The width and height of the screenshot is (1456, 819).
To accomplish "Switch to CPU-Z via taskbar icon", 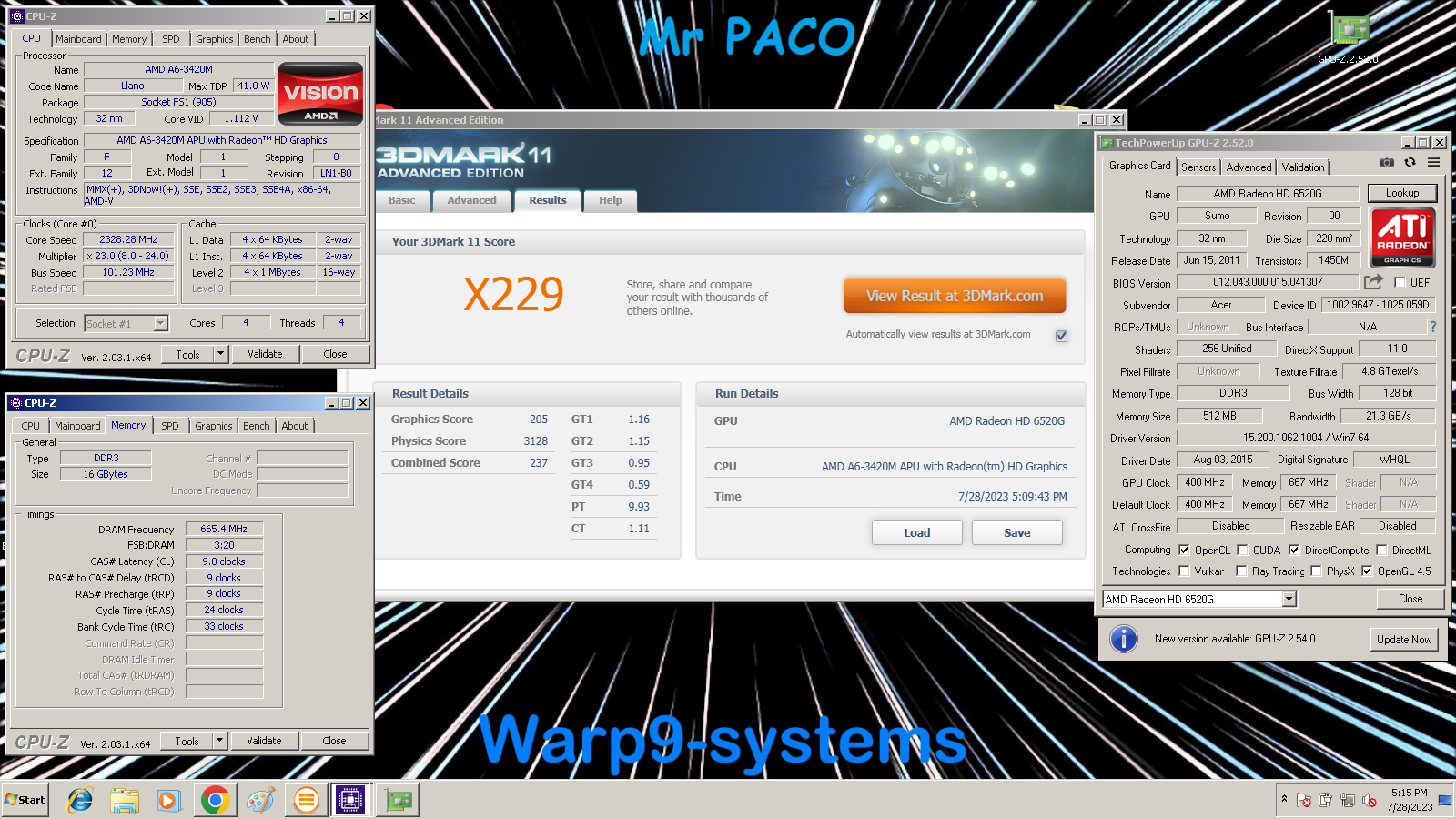I will pyautogui.click(x=350, y=801).
